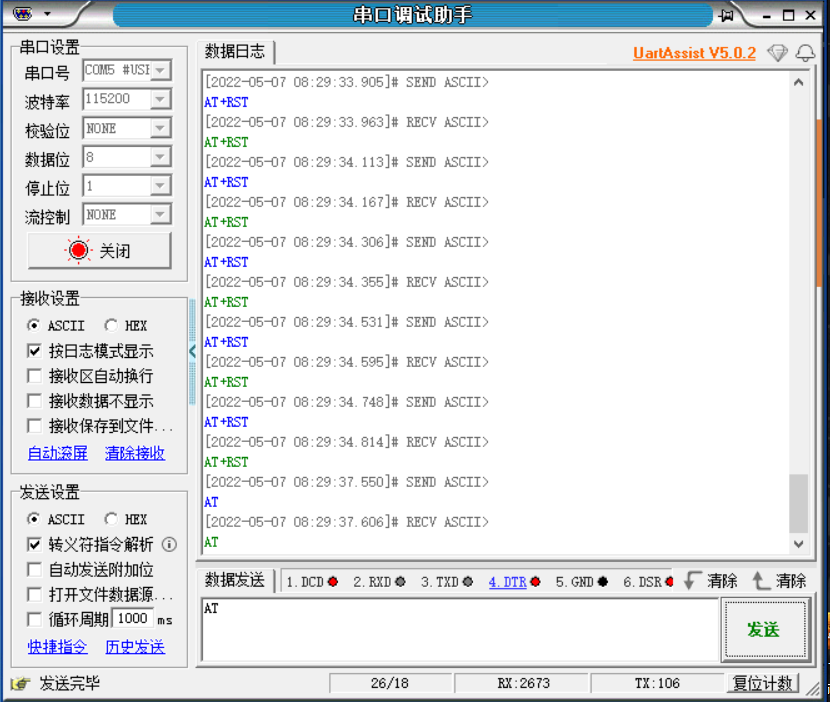Uncheck 转义符指令解析
This screenshot has width=830, height=702.
click(34, 544)
